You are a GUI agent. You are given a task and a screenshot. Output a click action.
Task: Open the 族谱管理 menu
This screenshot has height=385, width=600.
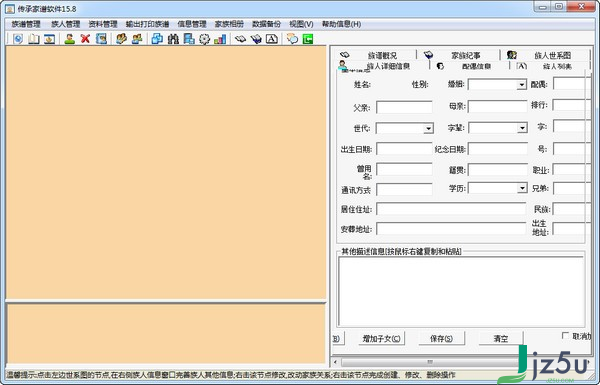[26, 24]
